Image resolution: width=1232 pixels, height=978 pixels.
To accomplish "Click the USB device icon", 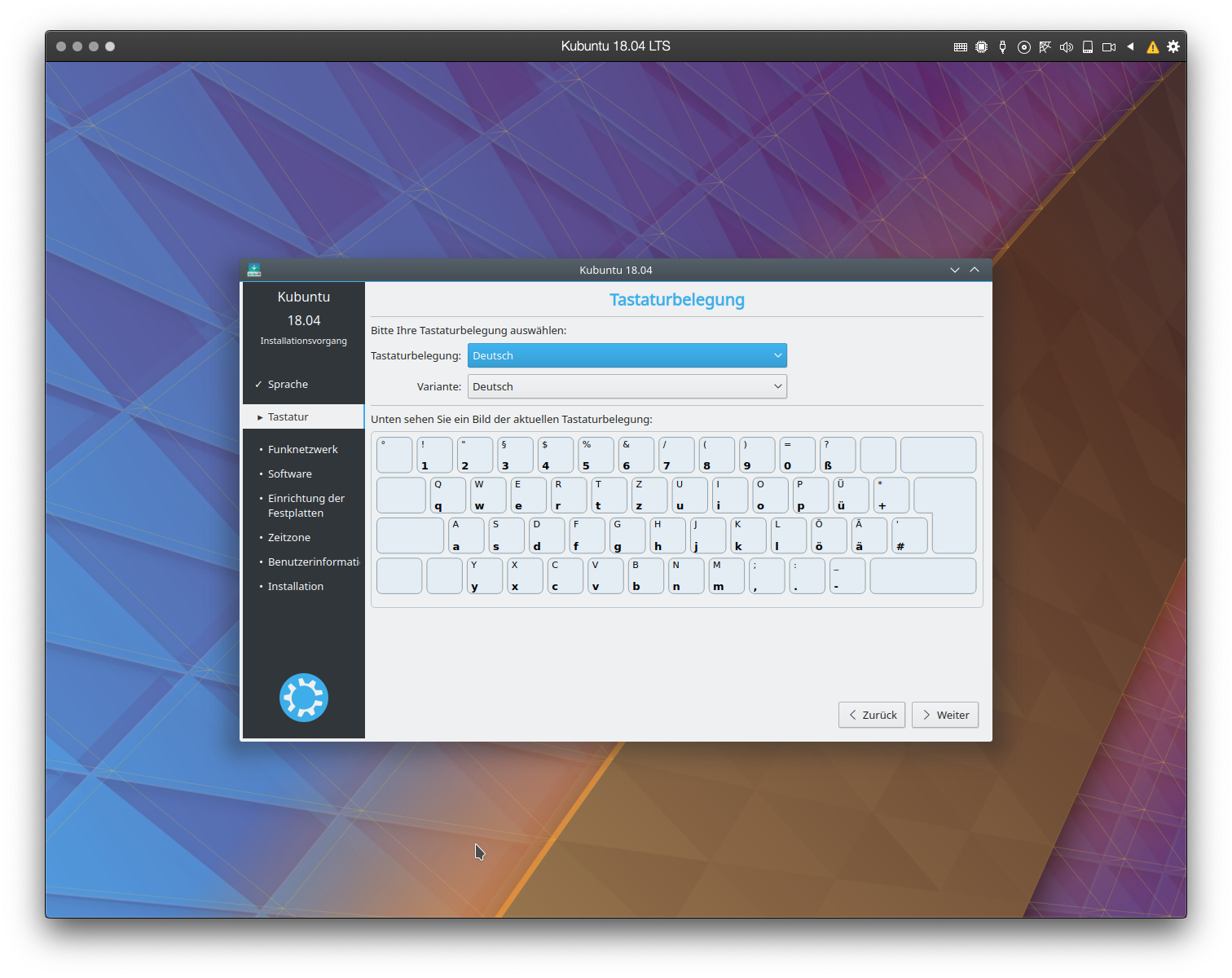I will [1003, 47].
